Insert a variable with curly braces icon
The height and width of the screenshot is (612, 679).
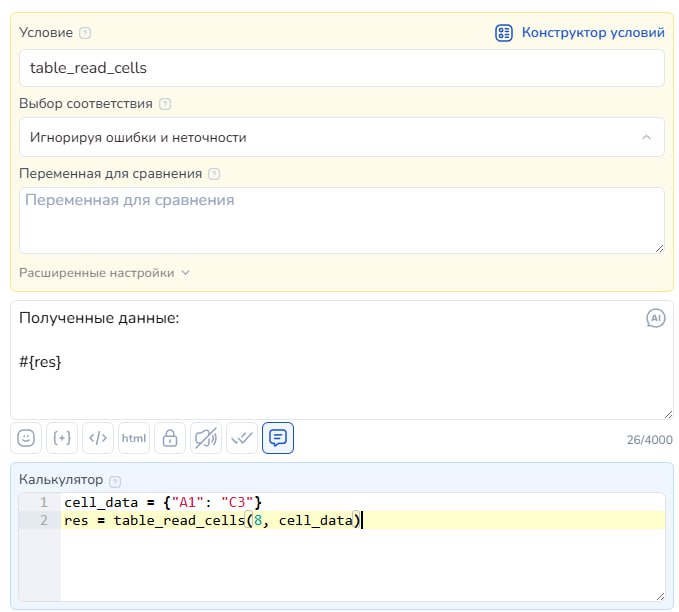pos(62,438)
